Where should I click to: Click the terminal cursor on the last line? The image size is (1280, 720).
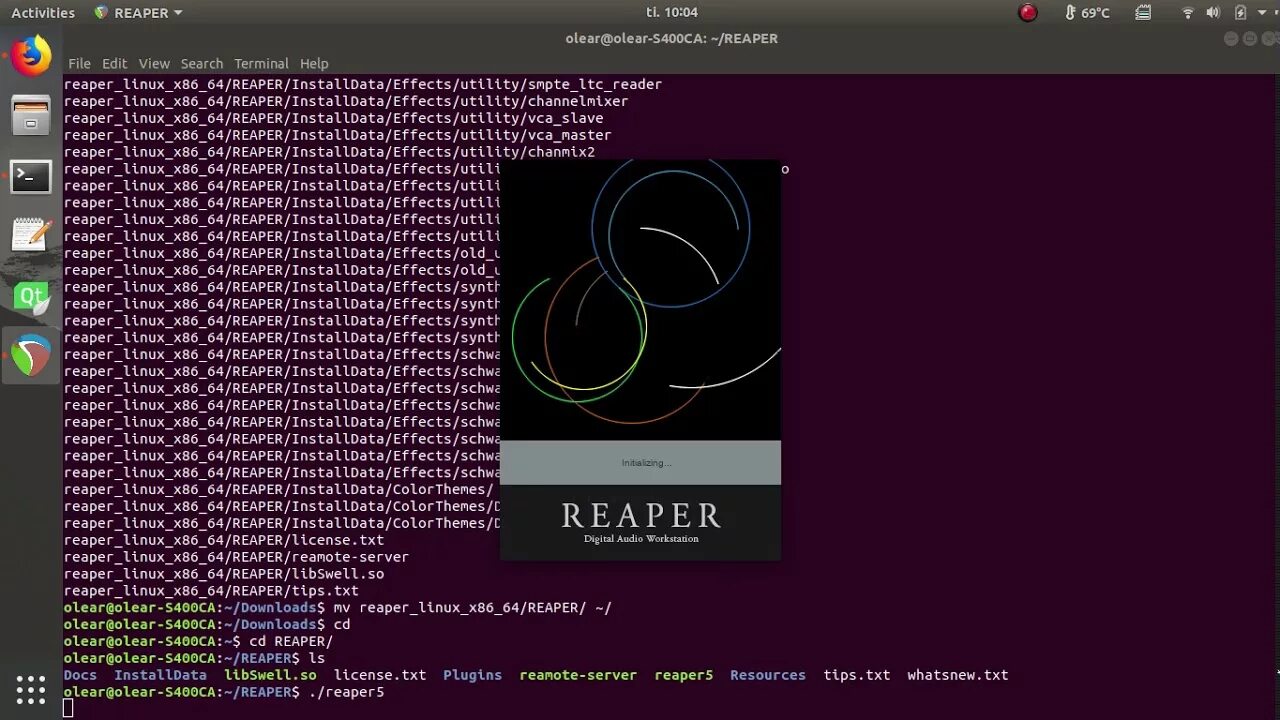tap(68, 709)
